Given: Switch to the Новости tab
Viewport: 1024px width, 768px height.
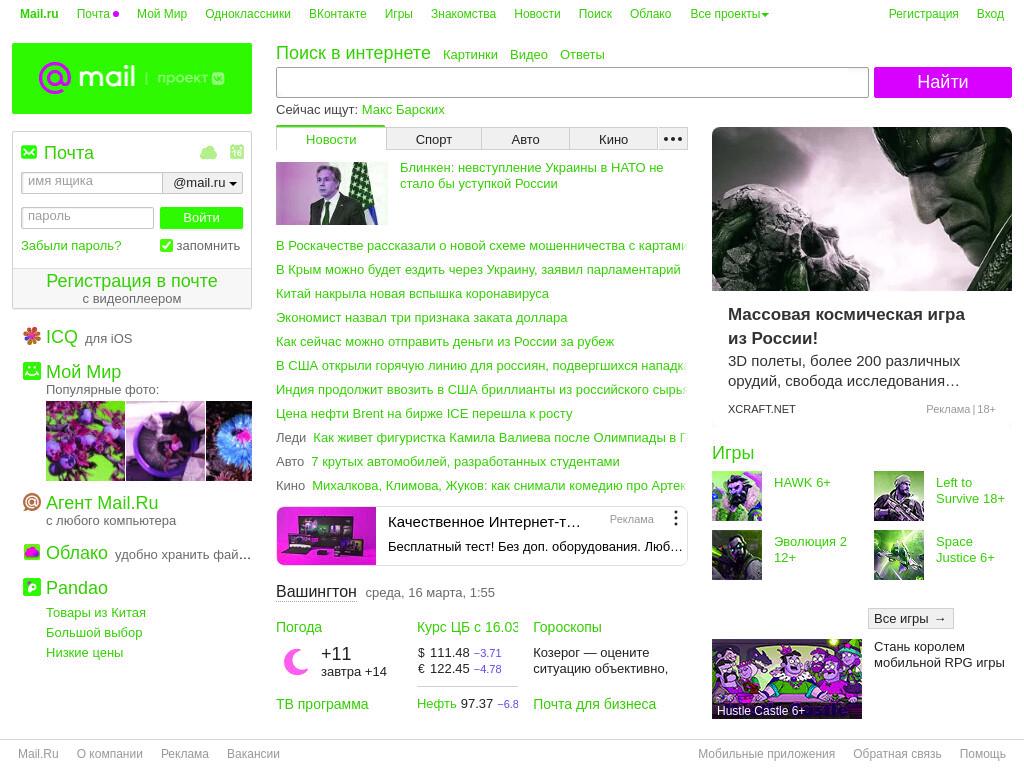Looking at the screenshot, I should click(x=331, y=139).
